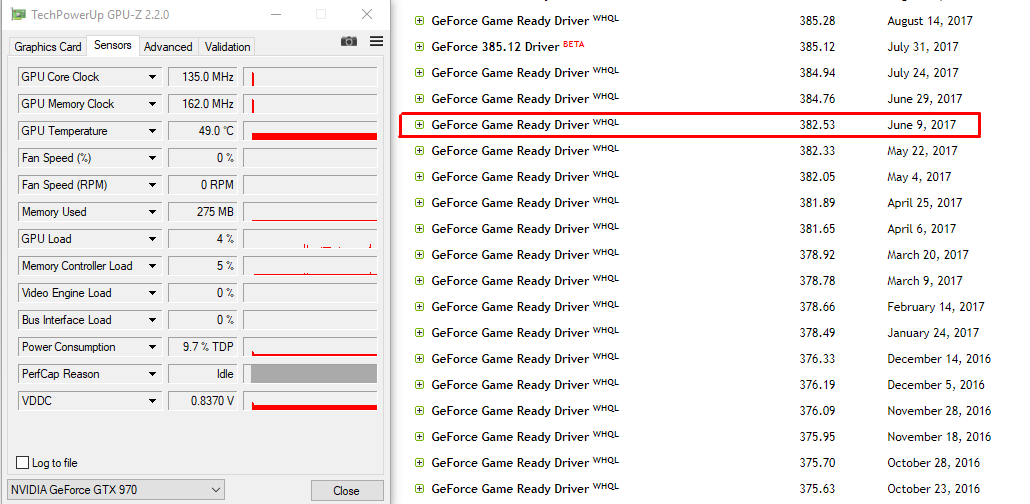Expand the 384.94 driver plus icon
This screenshot has width=1030, height=504.
[x=419, y=72]
